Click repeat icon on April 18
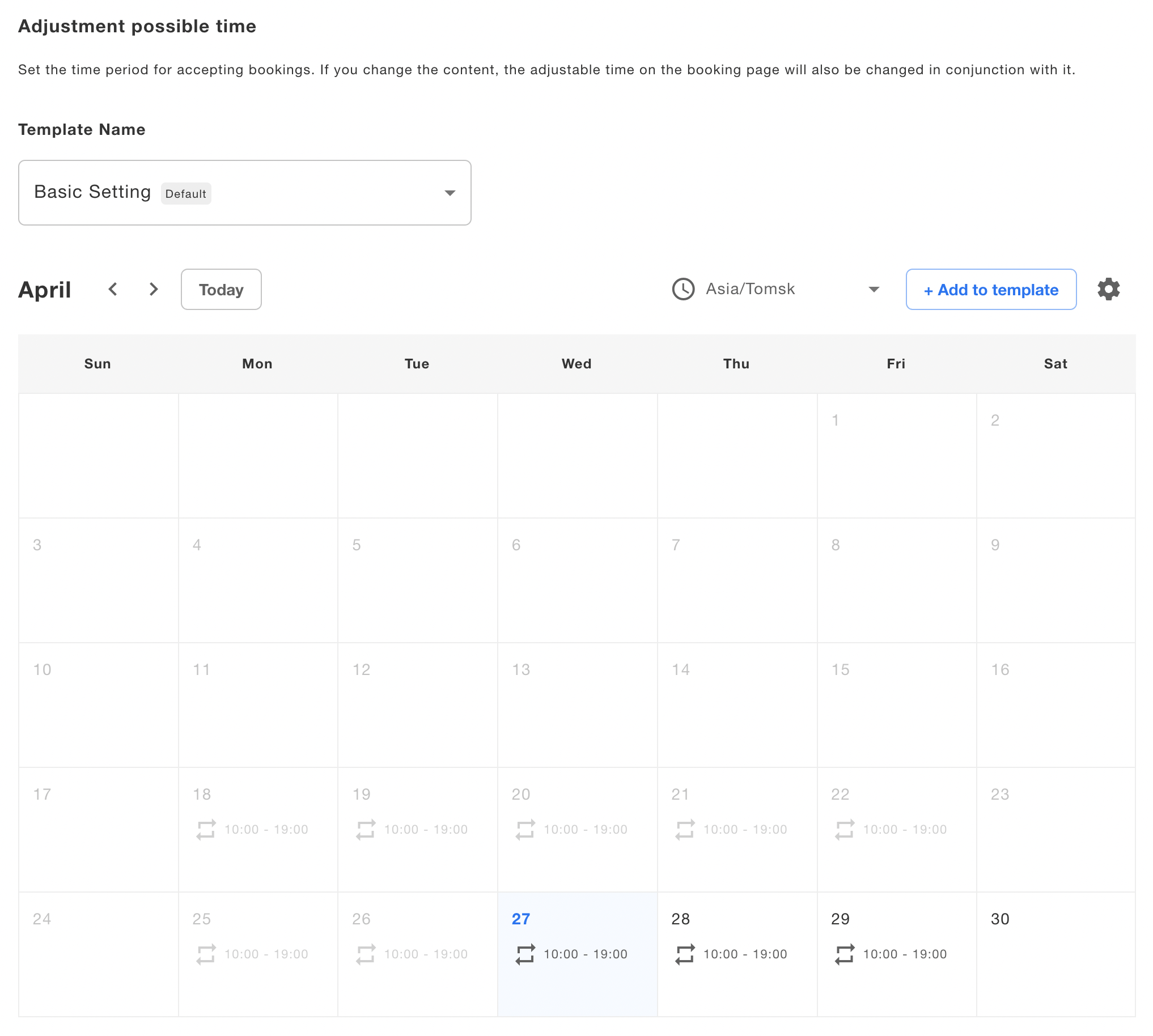Screen dimensions: 1153x1036 (x=206, y=829)
